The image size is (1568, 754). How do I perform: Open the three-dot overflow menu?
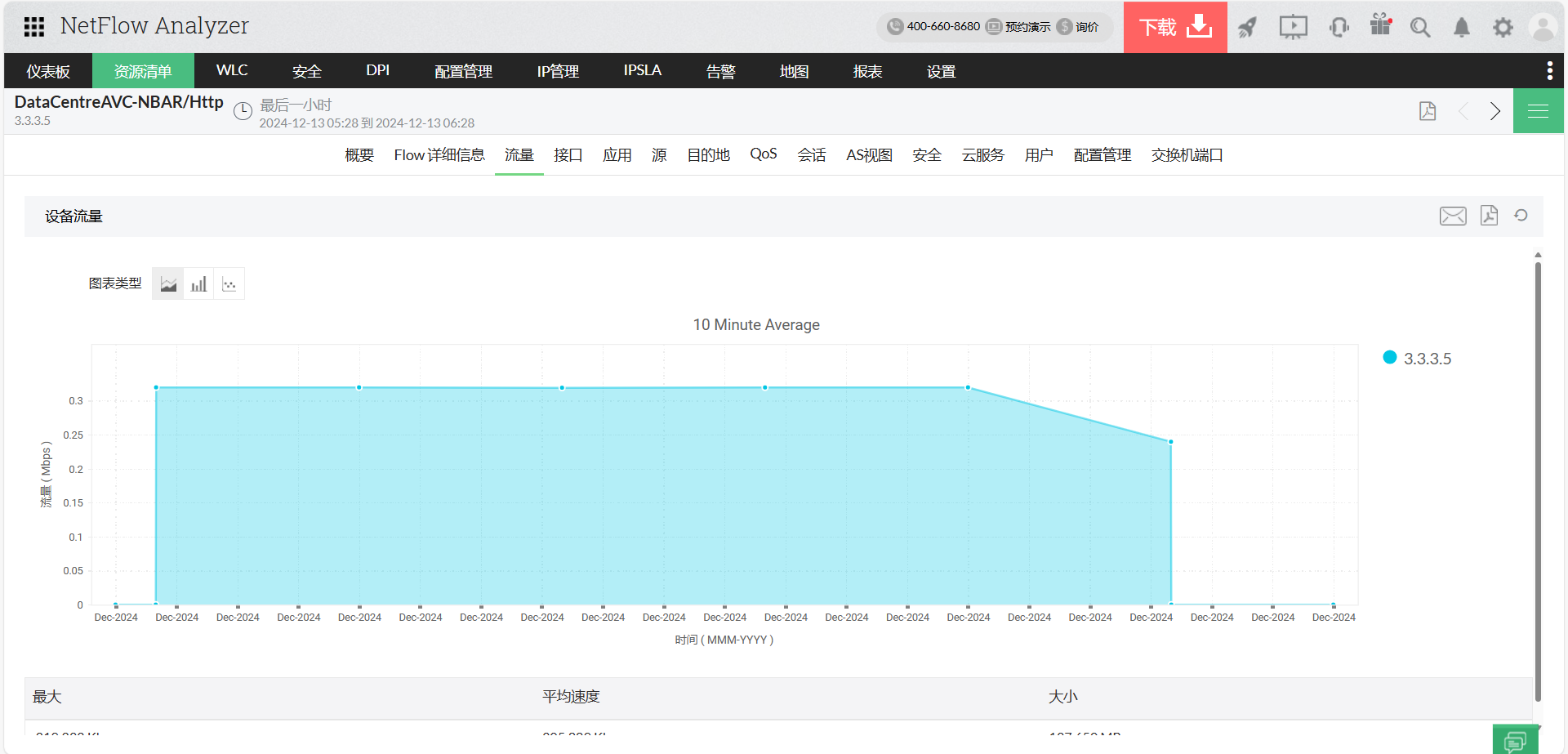click(1549, 71)
